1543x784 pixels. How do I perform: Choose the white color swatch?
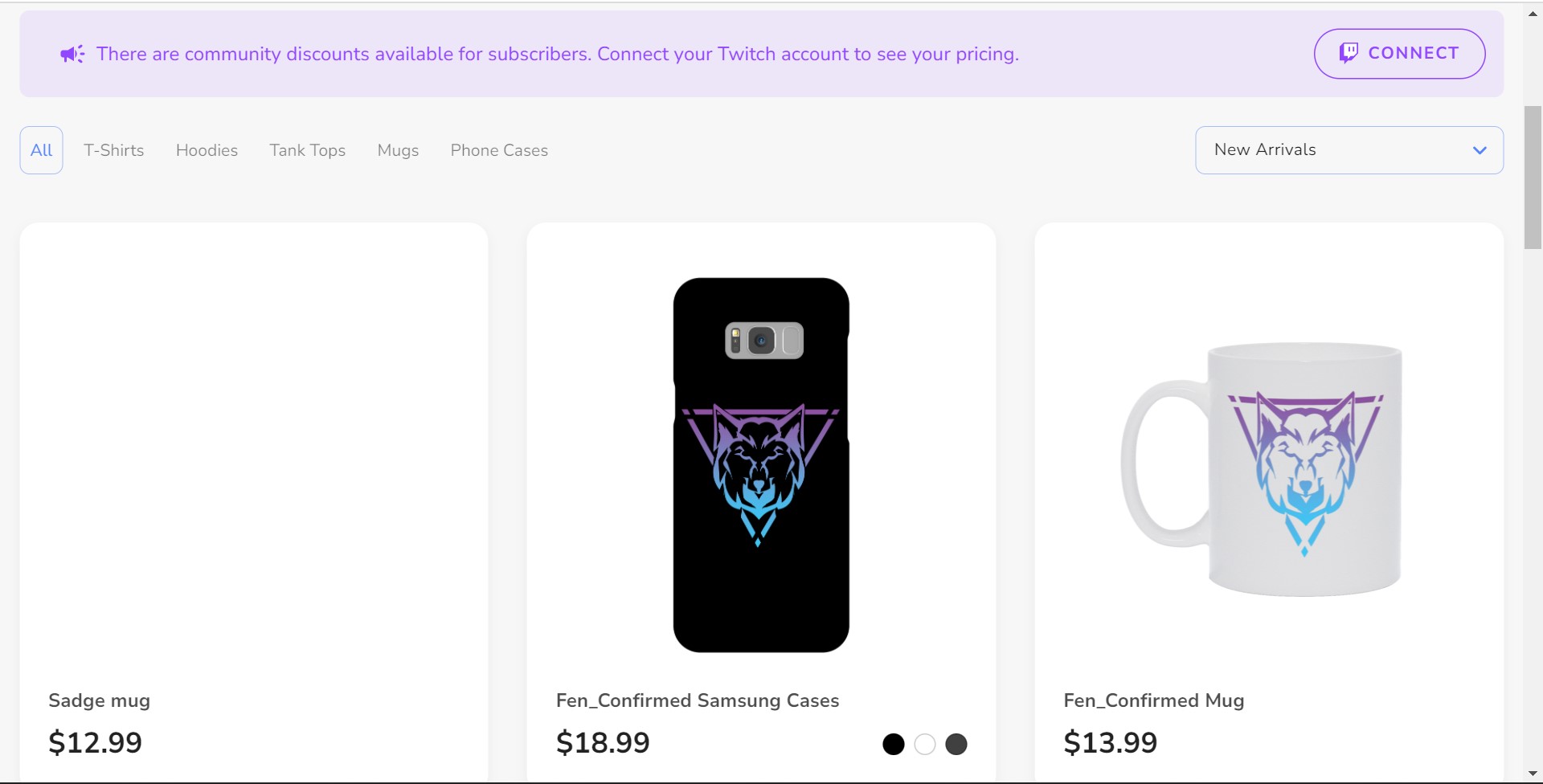tap(925, 745)
